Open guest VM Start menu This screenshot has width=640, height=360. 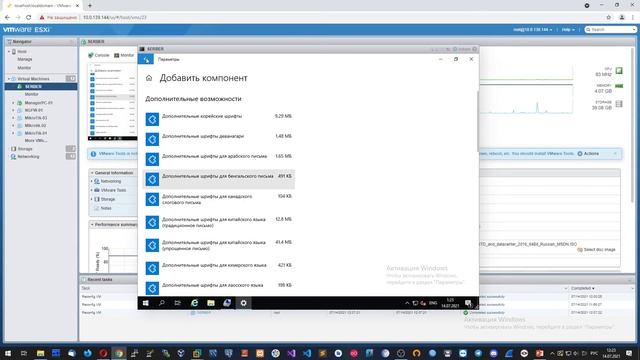(x=146, y=303)
